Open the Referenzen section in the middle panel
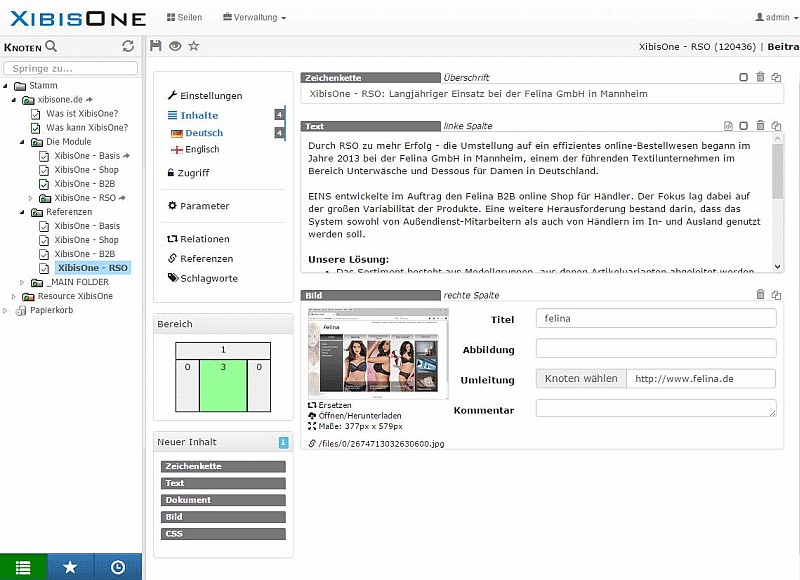The height and width of the screenshot is (580, 800). (201, 259)
